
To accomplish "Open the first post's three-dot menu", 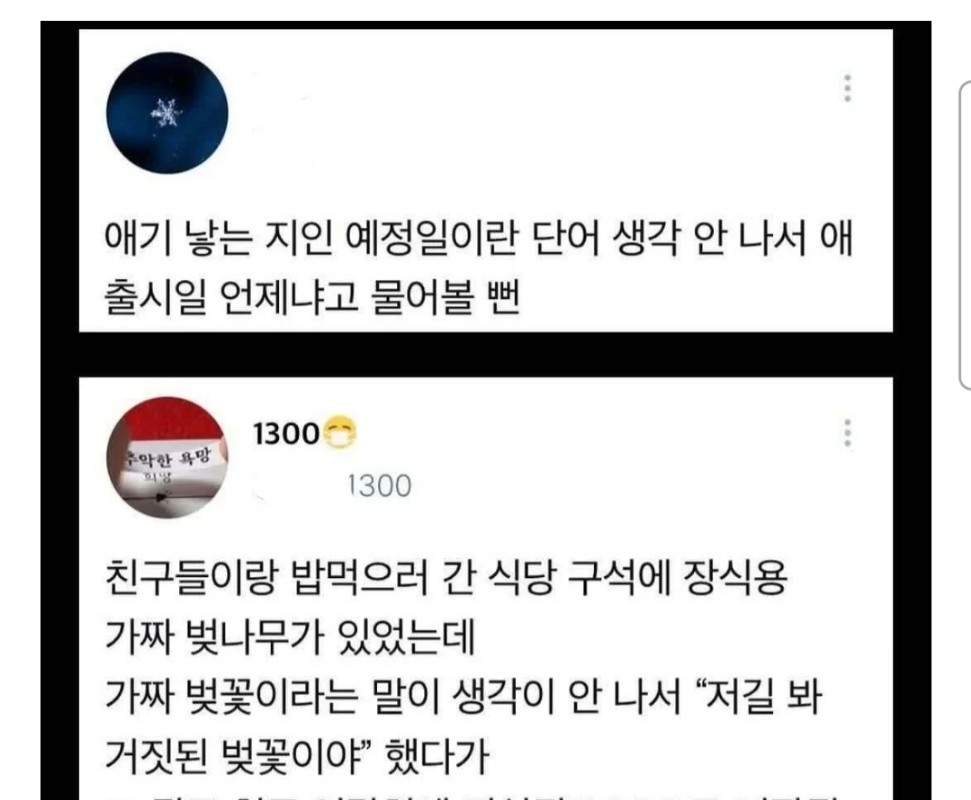I will pyautogui.click(x=848, y=88).
